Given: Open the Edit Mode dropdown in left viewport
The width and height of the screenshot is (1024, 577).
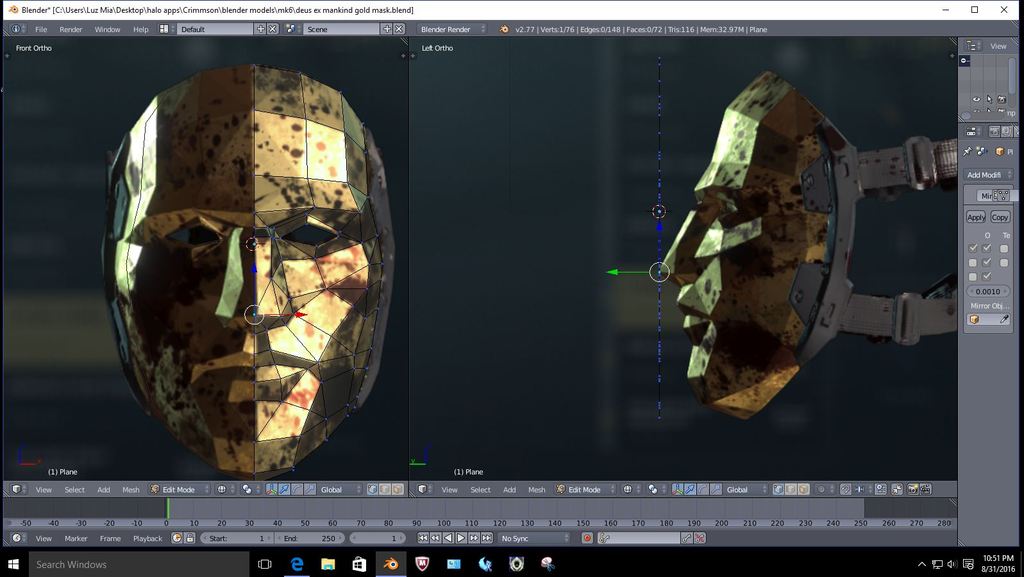Looking at the screenshot, I should 180,490.
